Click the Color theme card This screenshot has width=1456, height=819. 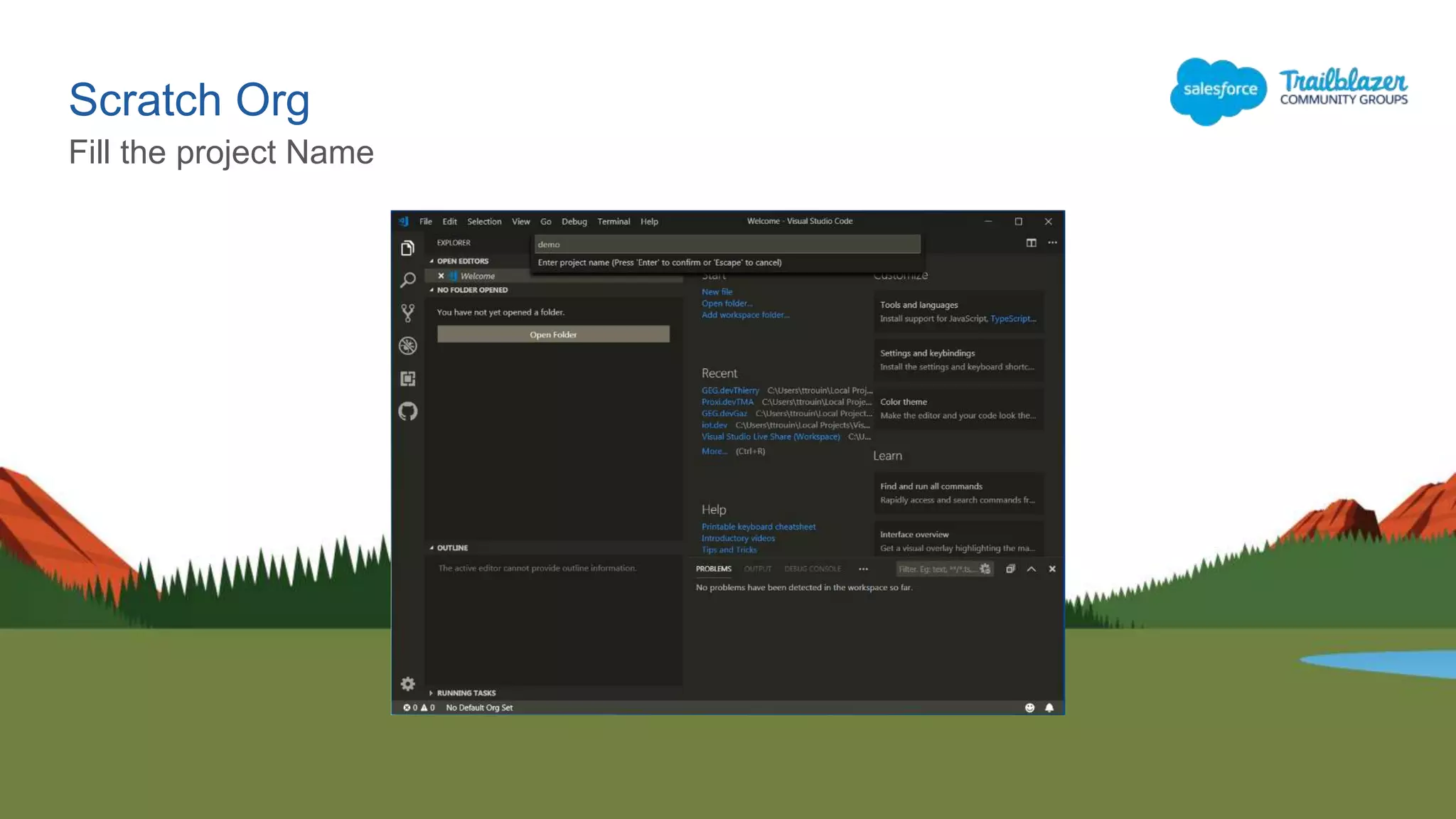pos(958,408)
